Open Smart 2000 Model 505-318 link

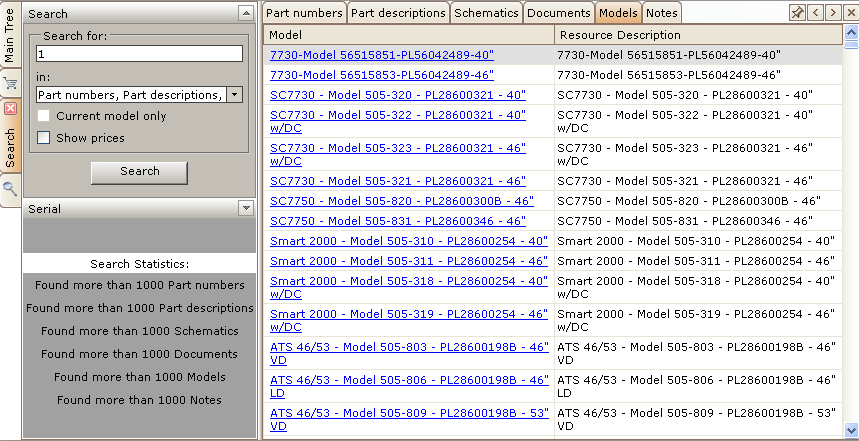pyautogui.click(x=409, y=288)
